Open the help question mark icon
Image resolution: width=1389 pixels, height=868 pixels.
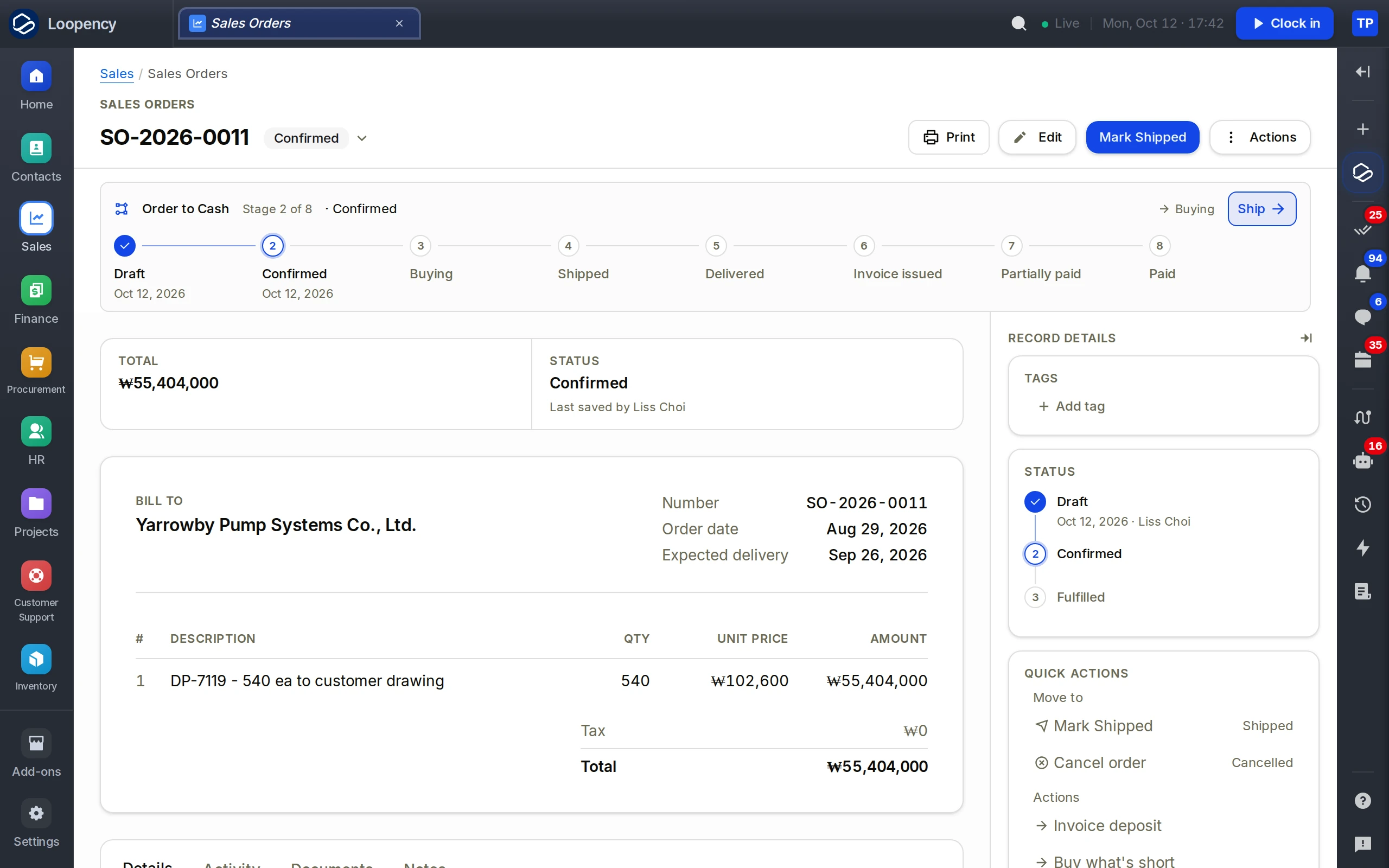coord(1362,800)
